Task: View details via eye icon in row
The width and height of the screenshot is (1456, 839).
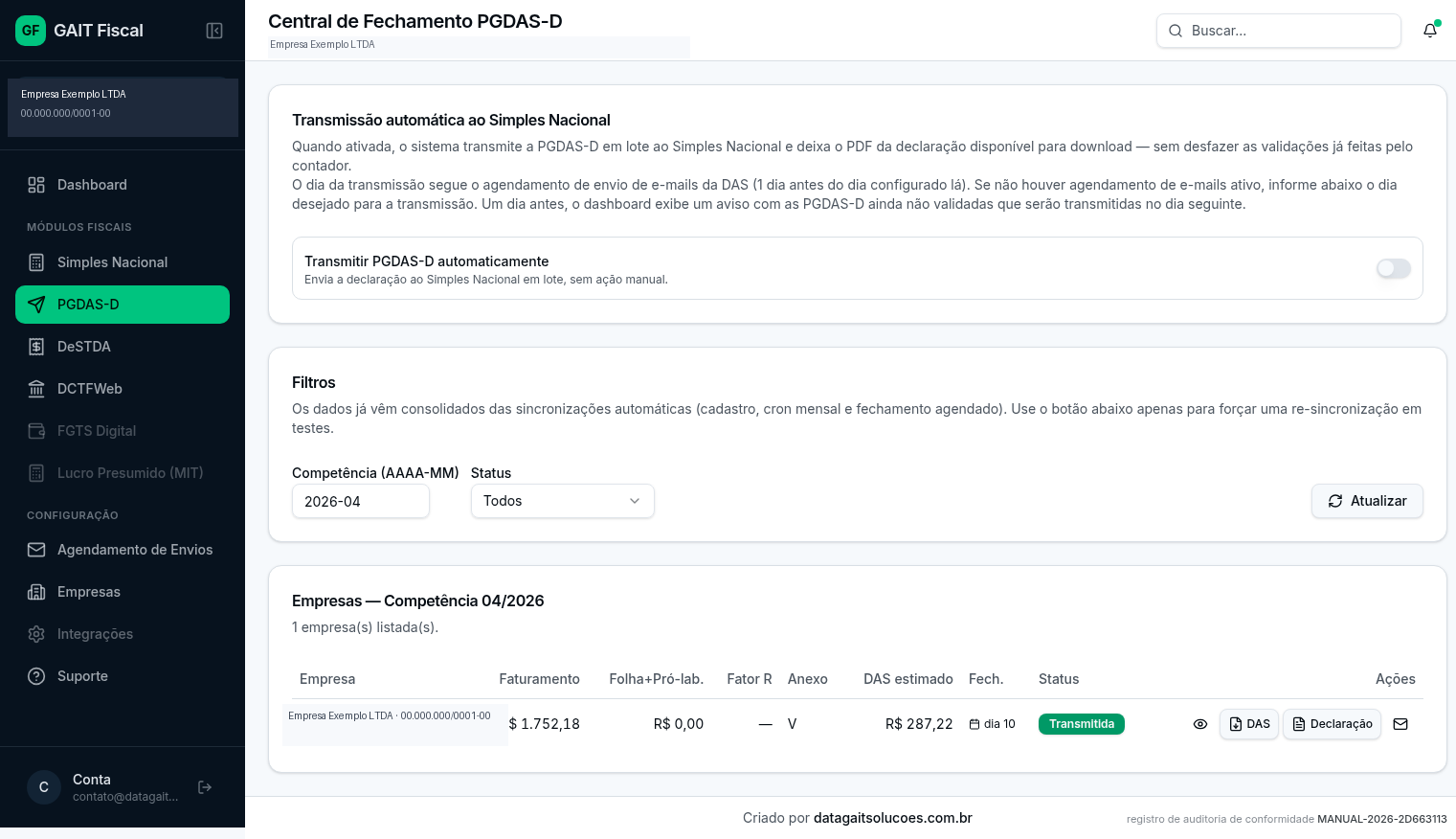Action: (x=1200, y=724)
